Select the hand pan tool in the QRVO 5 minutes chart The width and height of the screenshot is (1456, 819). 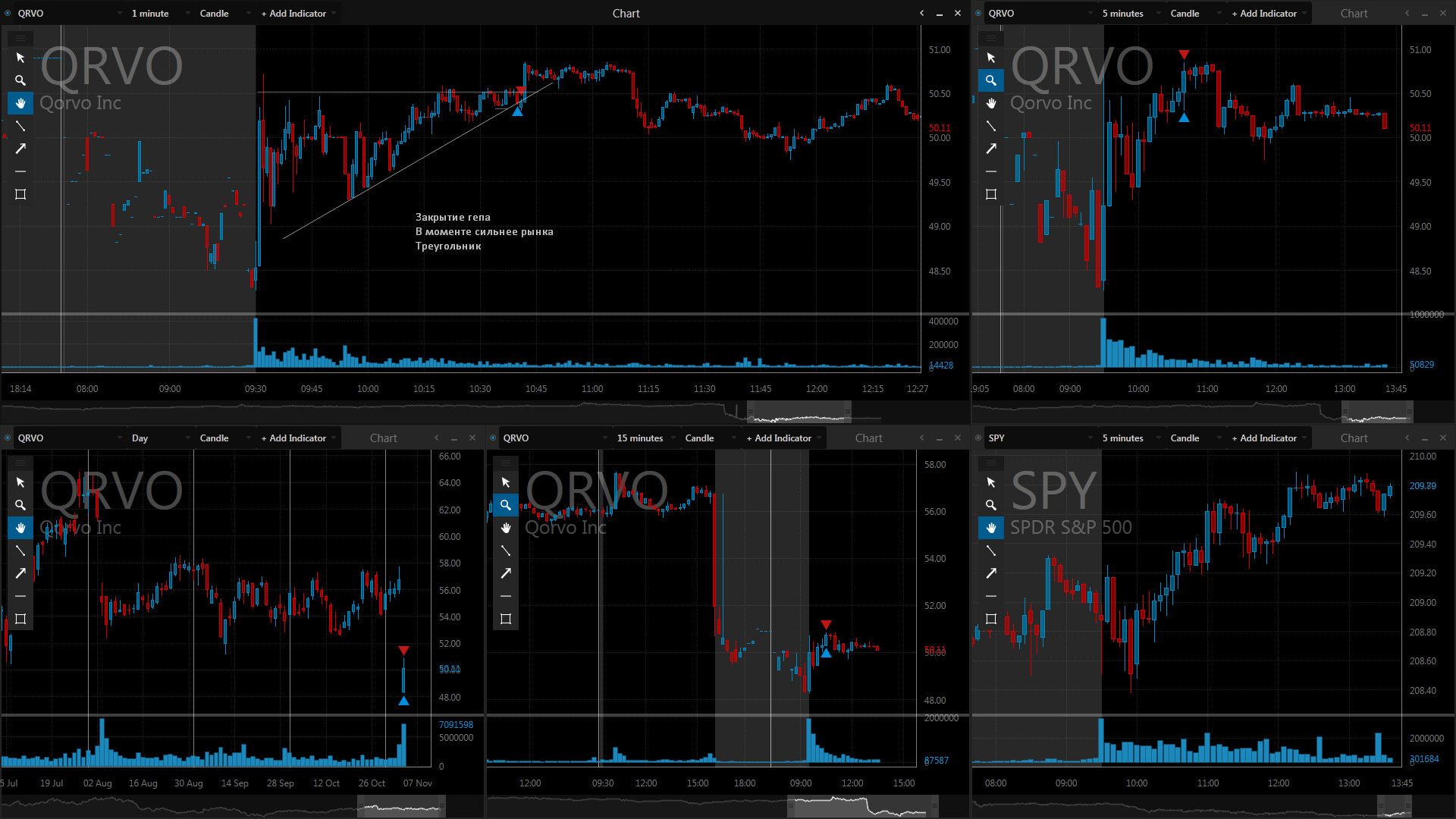click(x=991, y=103)
